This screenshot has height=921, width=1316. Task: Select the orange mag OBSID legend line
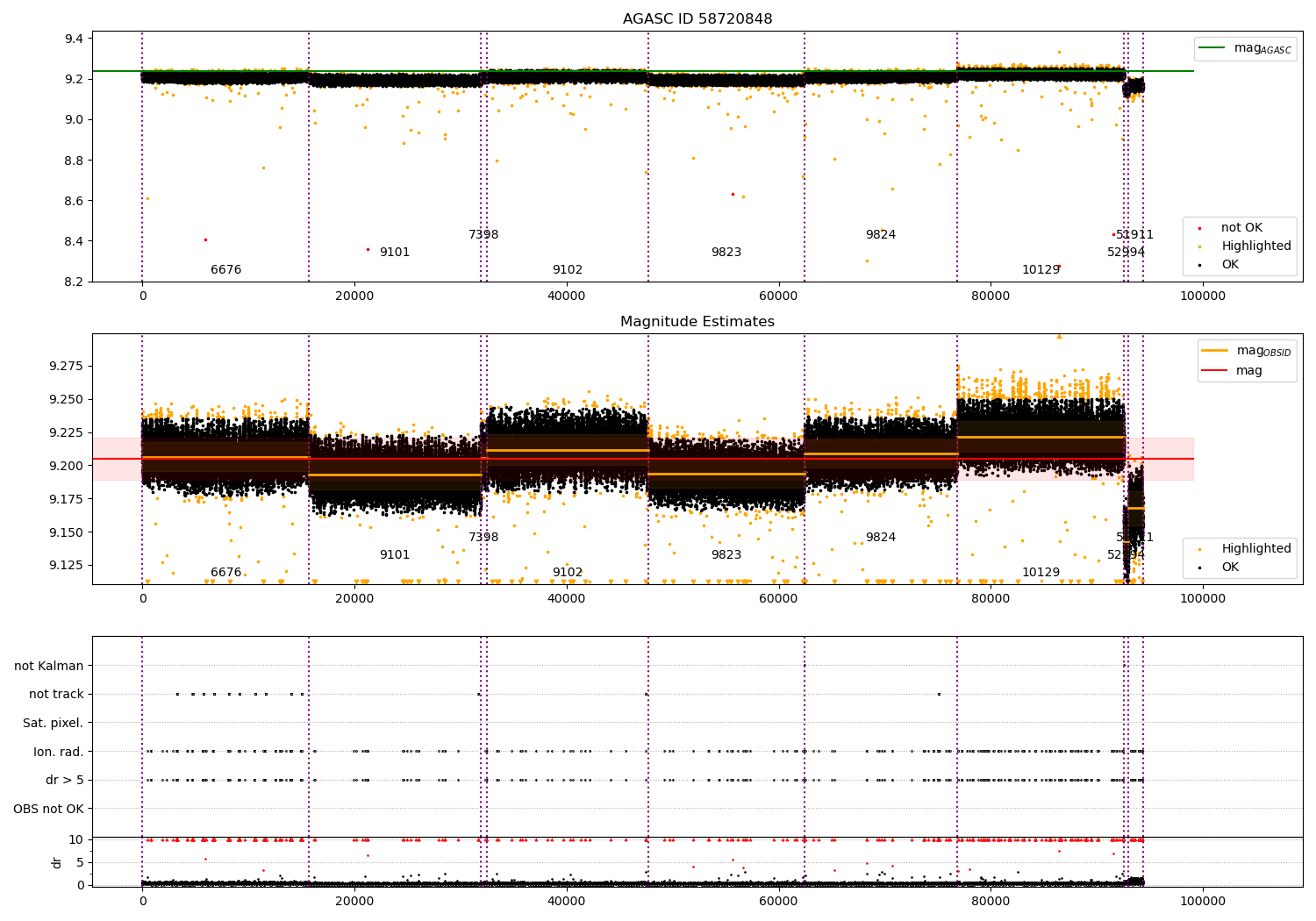tap(1215, 351)
